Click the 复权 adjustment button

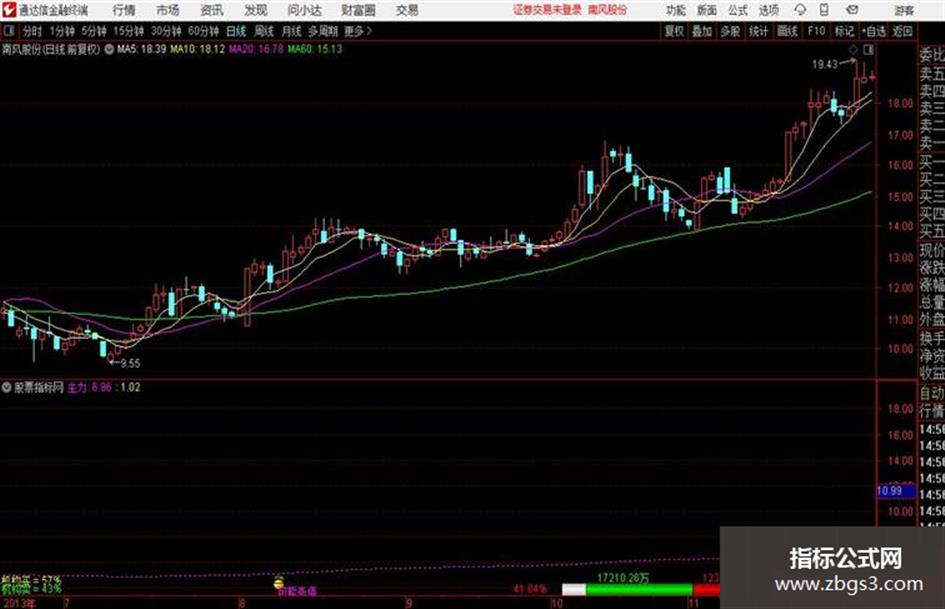(x=674, y=31)
